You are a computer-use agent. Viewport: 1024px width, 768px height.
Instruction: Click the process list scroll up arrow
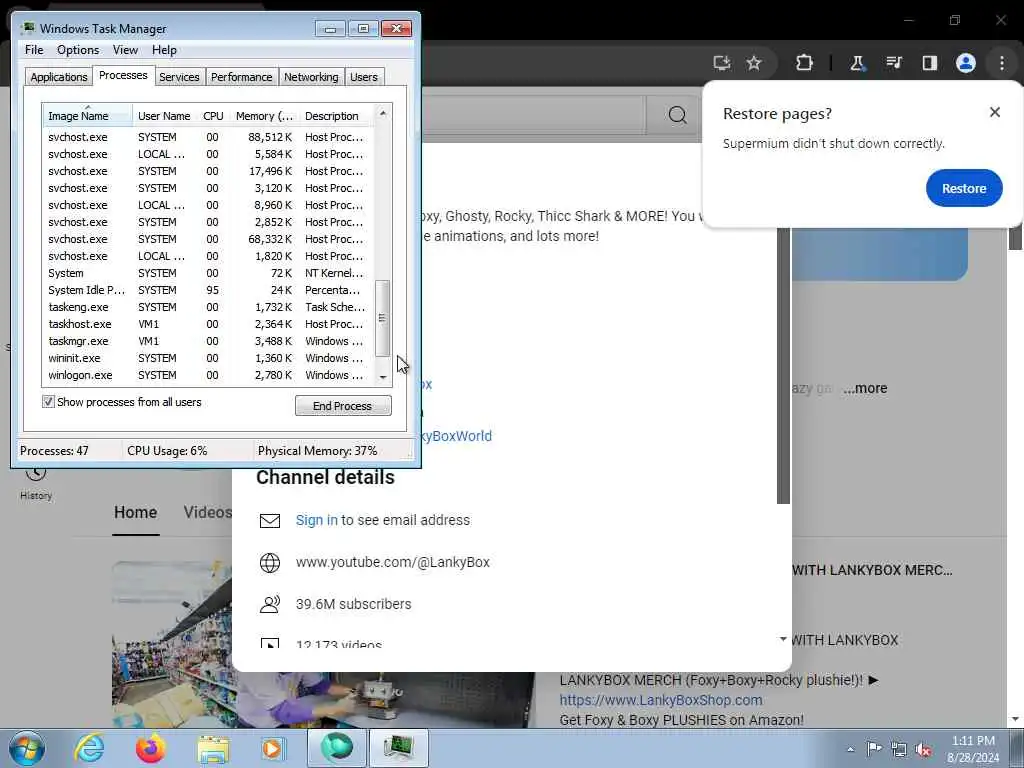(x=383, y=113)
